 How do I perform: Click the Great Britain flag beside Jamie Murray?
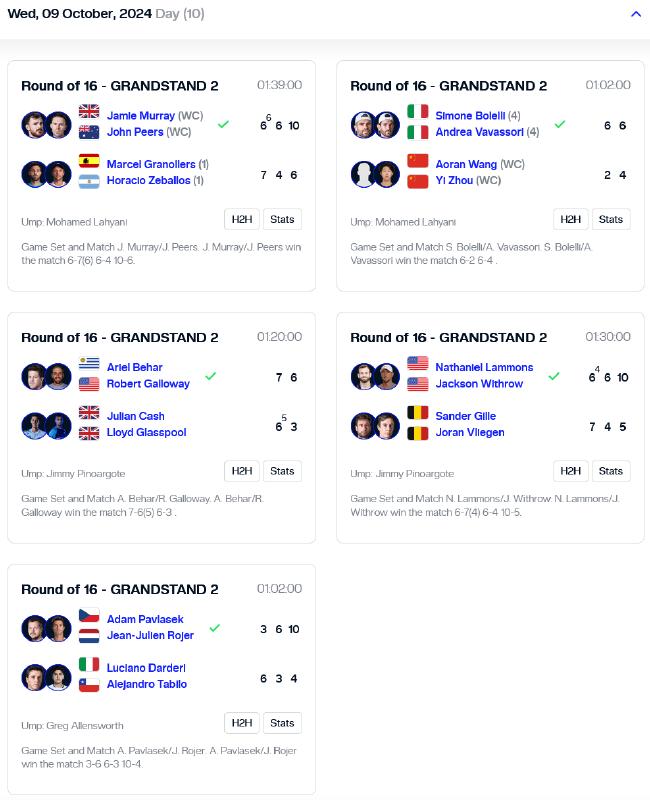pos(89,111)
